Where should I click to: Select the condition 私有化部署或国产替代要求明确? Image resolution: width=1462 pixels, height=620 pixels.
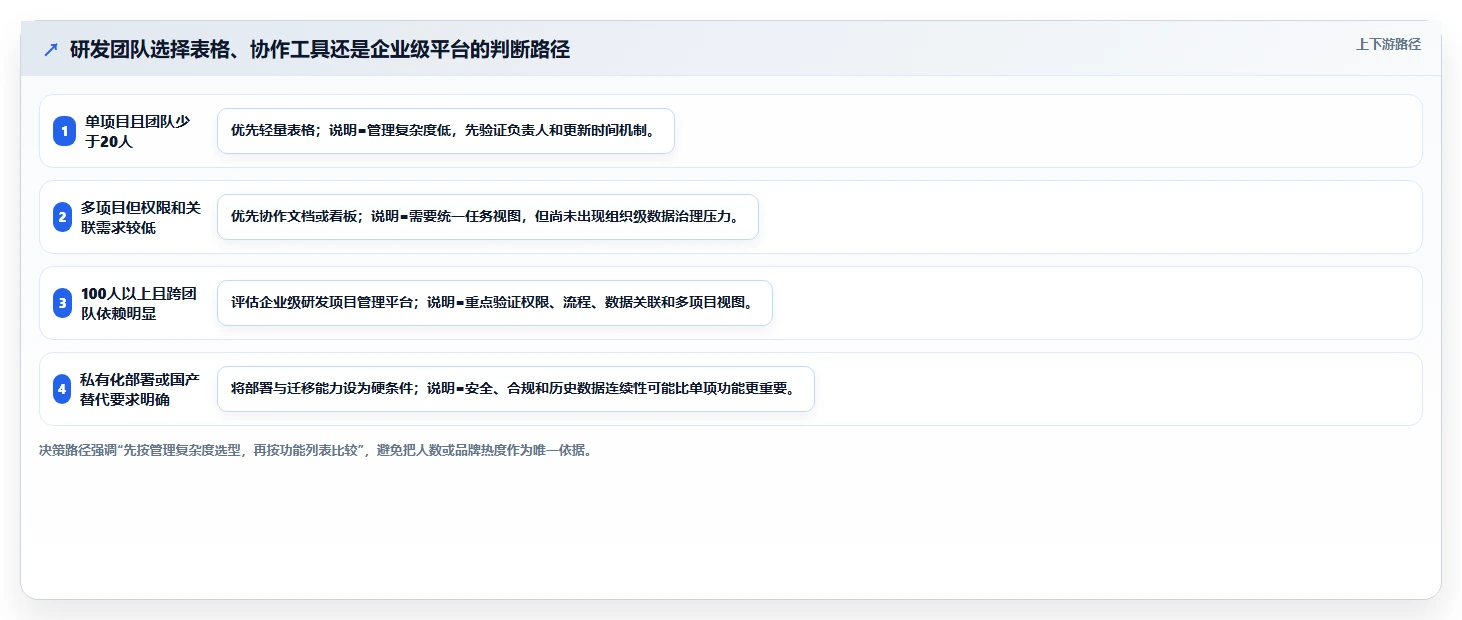coord(140,389)
